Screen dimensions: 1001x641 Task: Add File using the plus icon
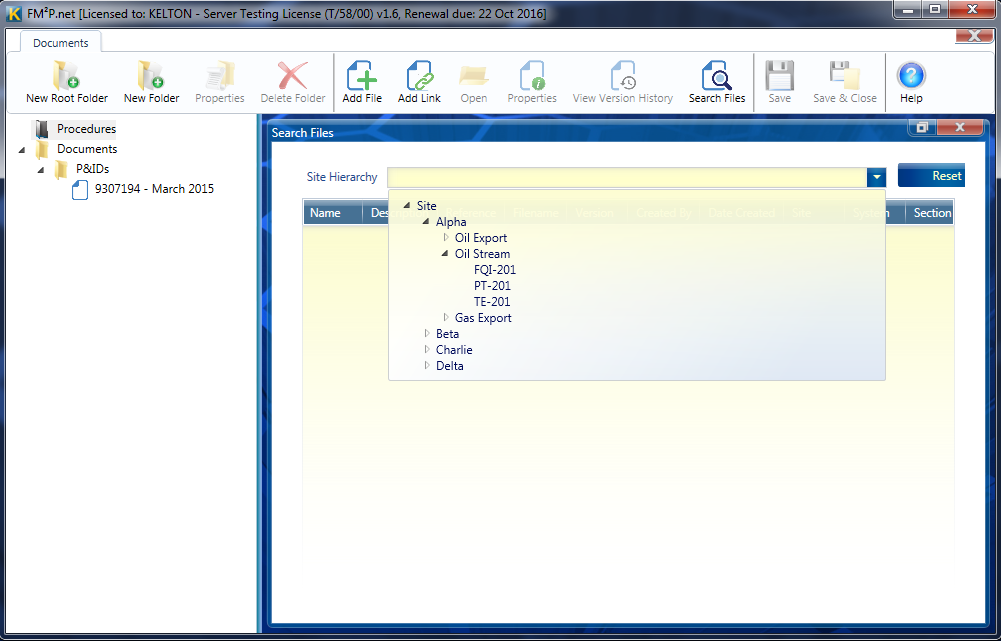[x=361, y=75]
